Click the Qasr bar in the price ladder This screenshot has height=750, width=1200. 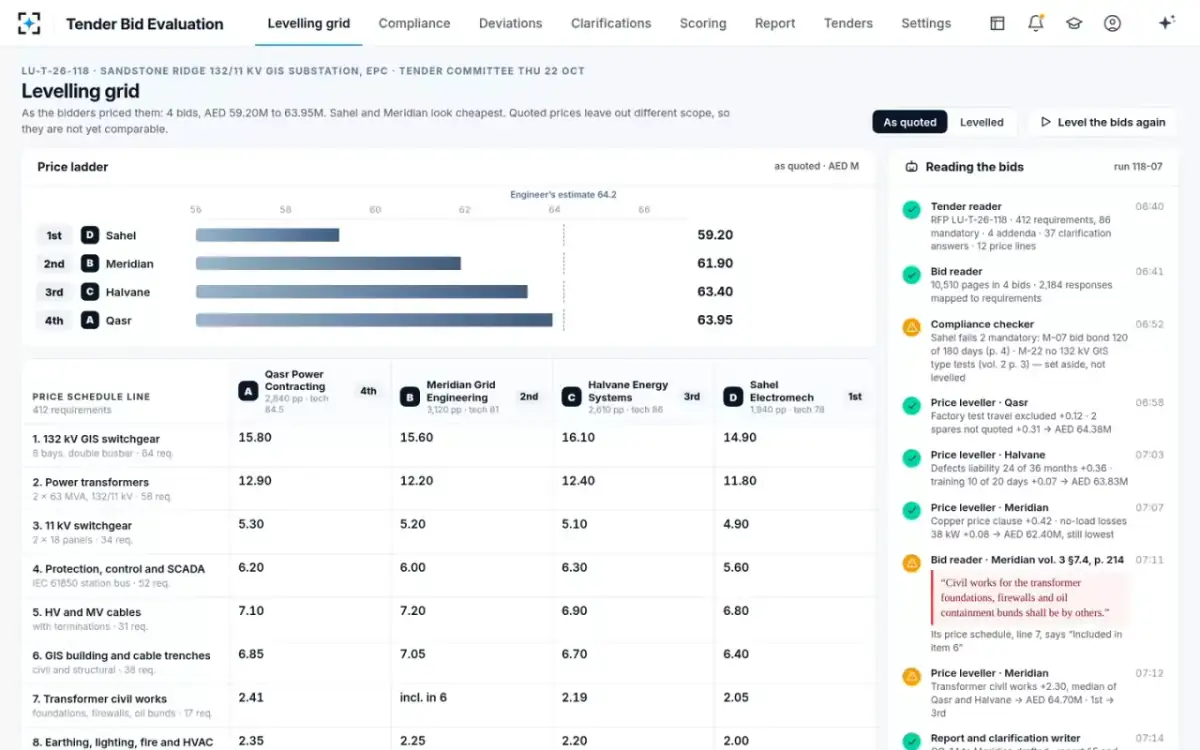(374, 321)
